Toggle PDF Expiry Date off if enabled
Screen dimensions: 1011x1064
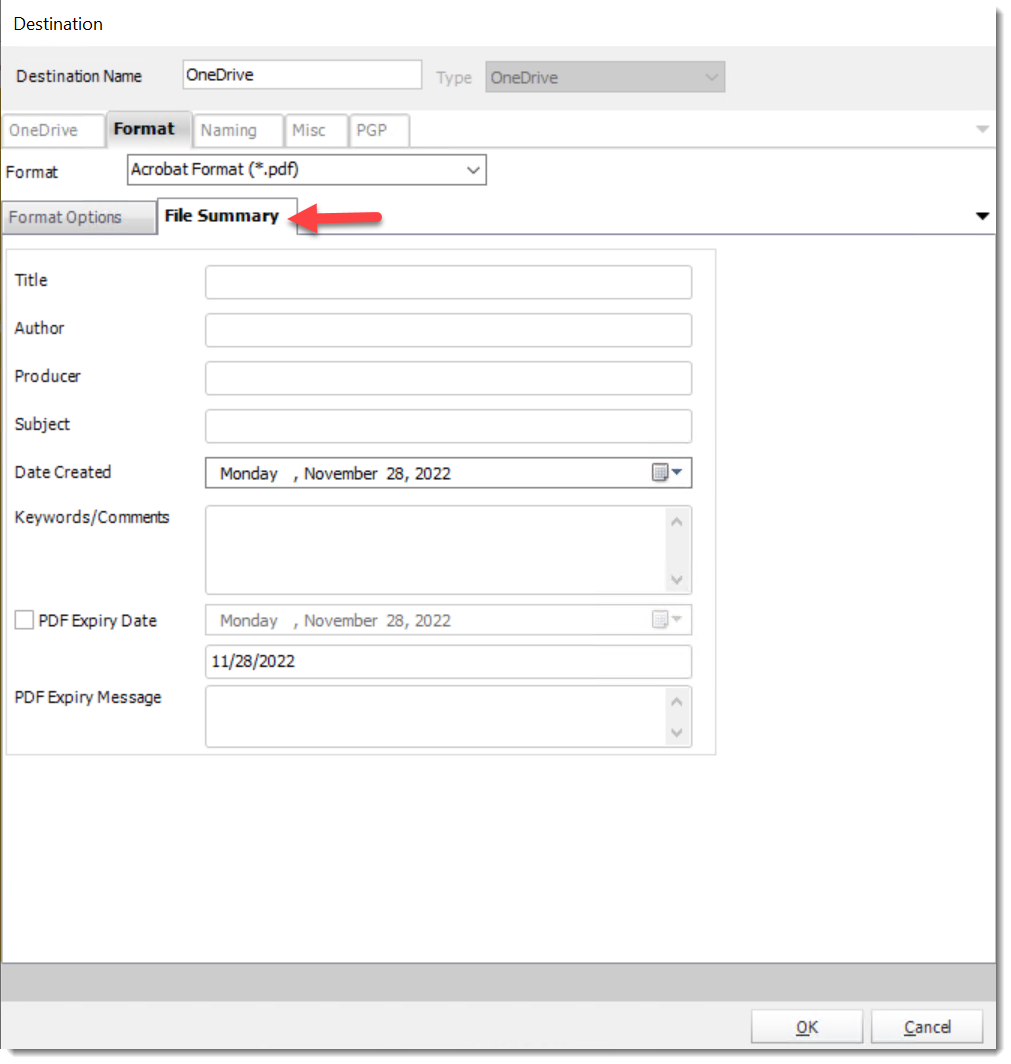pyautogui.click(x=24, y=619)
